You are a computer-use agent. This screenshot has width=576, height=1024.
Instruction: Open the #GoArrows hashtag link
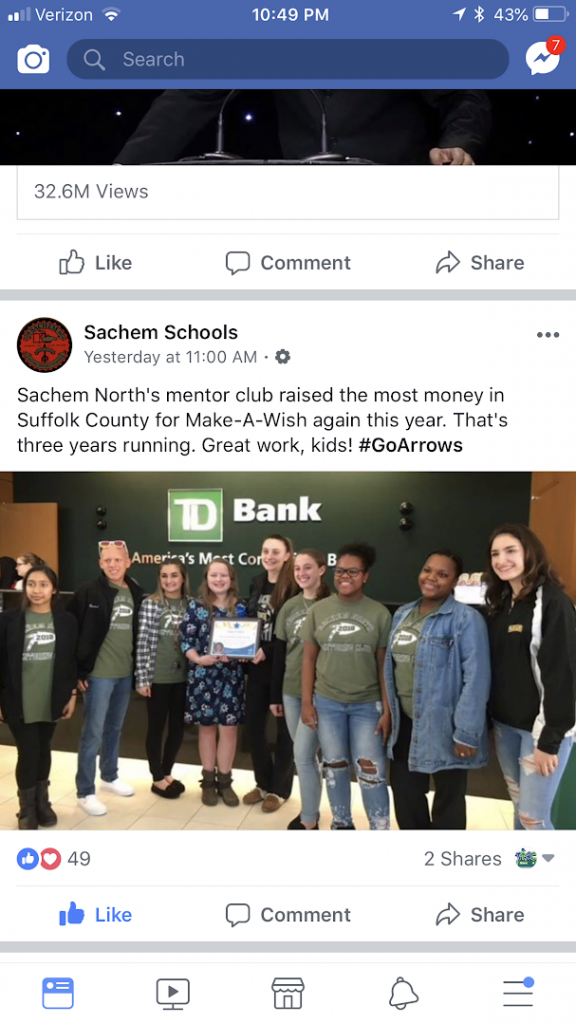click(x=411, y=445)
